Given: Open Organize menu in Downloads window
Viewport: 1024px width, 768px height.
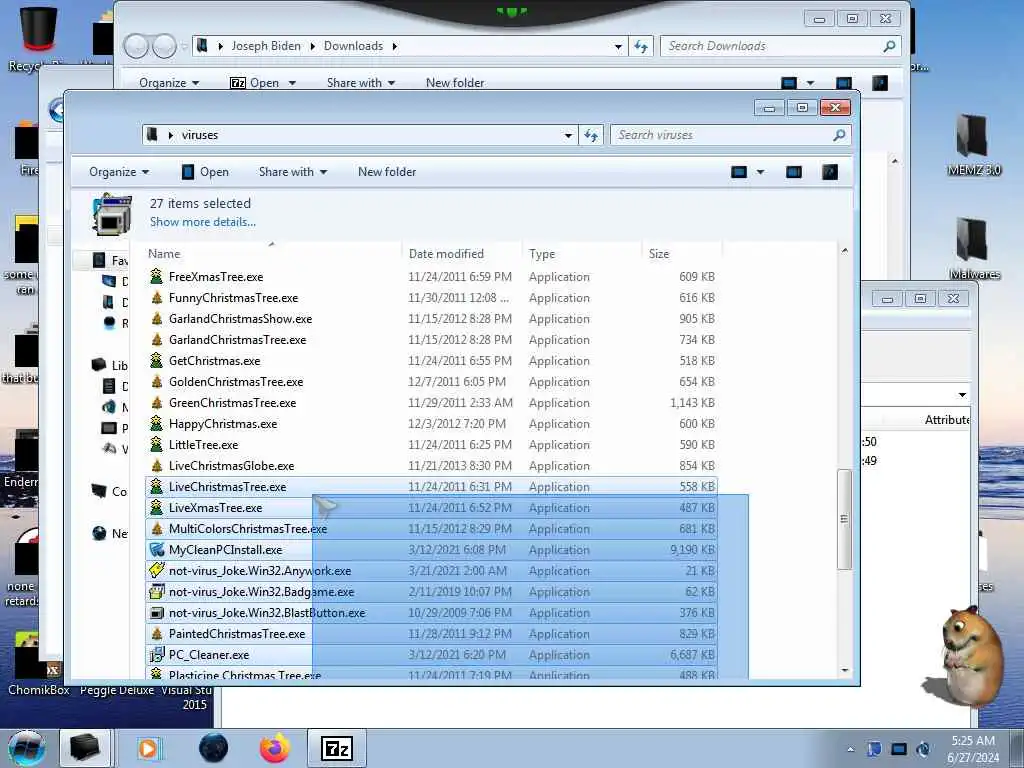Looking at the screenshot, I should pyautogui.click(x=168, y=83).
